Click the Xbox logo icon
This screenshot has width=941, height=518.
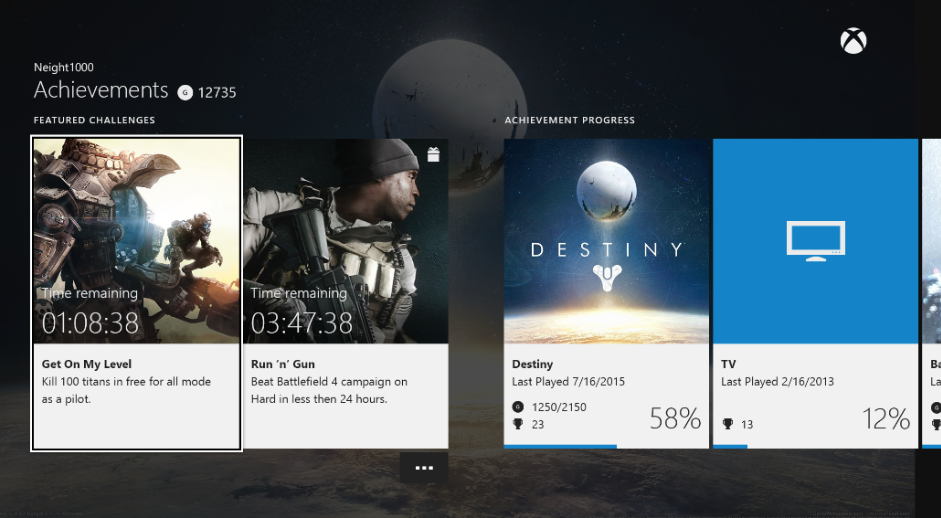(x=853, y=41)
